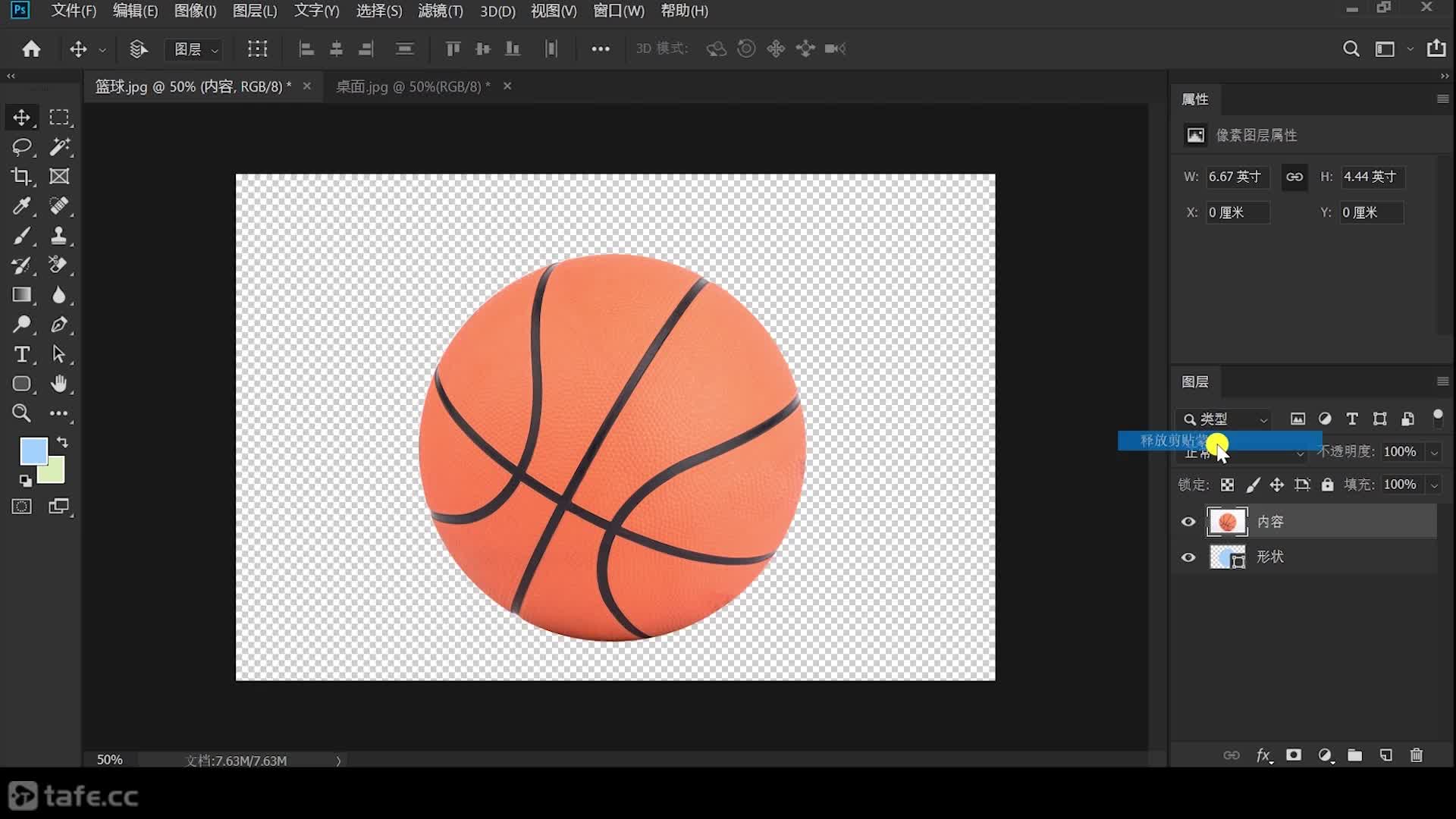Select the Magic Wand tool
1456x819 pixels.
click(x=59, y=147)
